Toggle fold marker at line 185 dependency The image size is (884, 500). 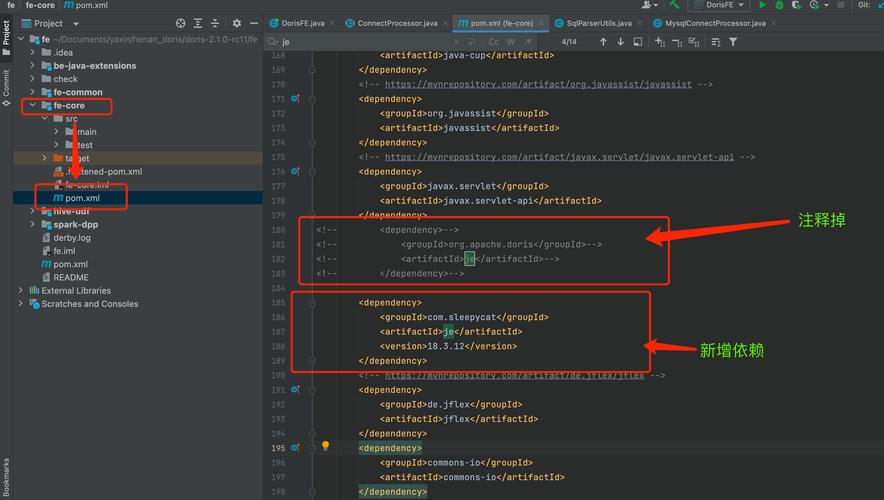coord(312,302)
